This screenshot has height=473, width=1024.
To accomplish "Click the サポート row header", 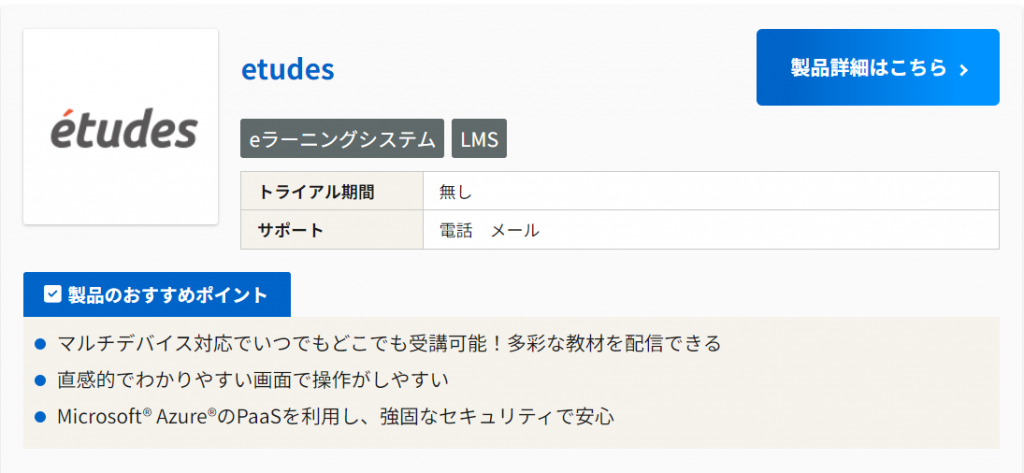I will 291,230.
